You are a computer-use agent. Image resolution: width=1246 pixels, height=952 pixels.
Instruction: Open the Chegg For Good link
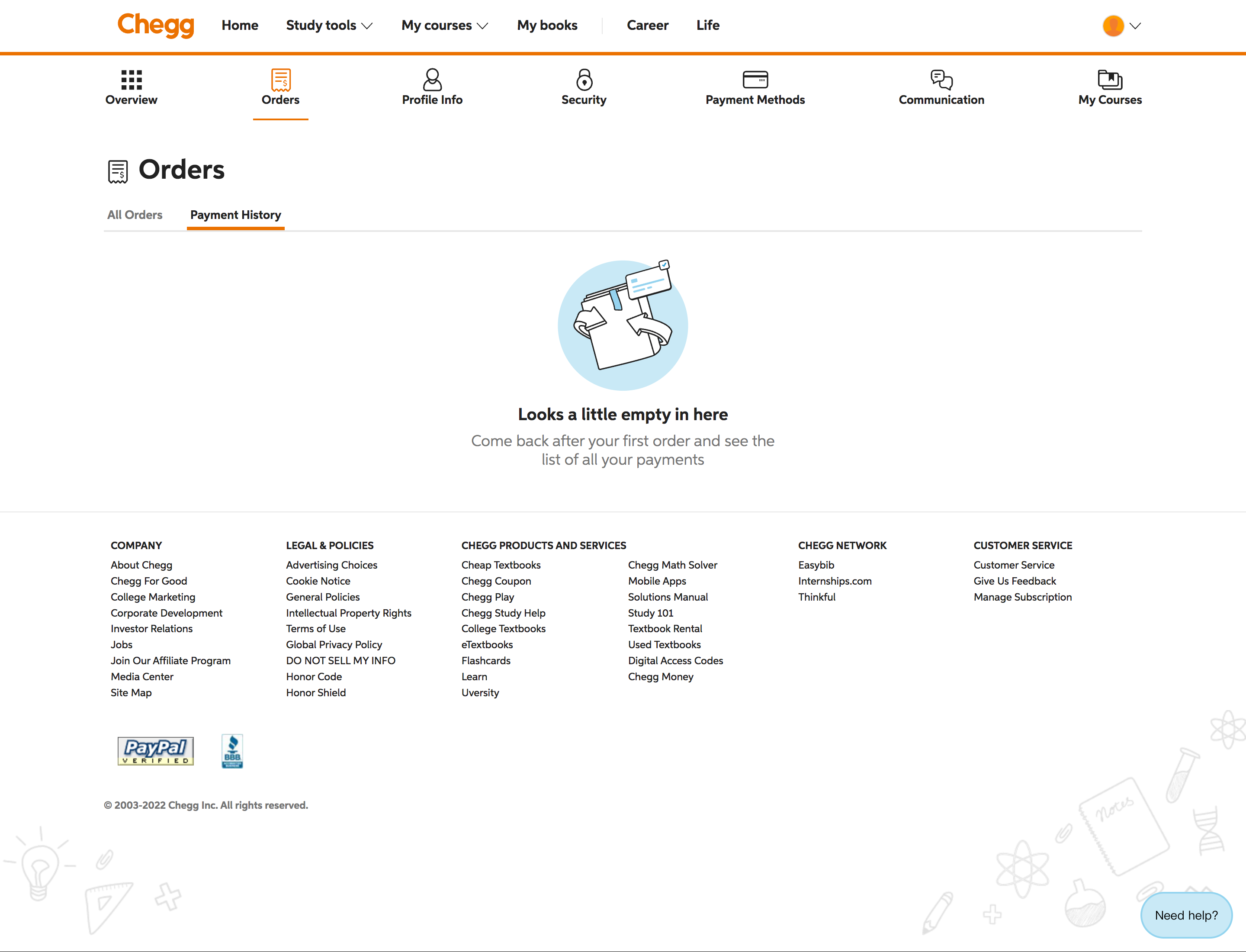pyautogui.click(x=149, y=581)
